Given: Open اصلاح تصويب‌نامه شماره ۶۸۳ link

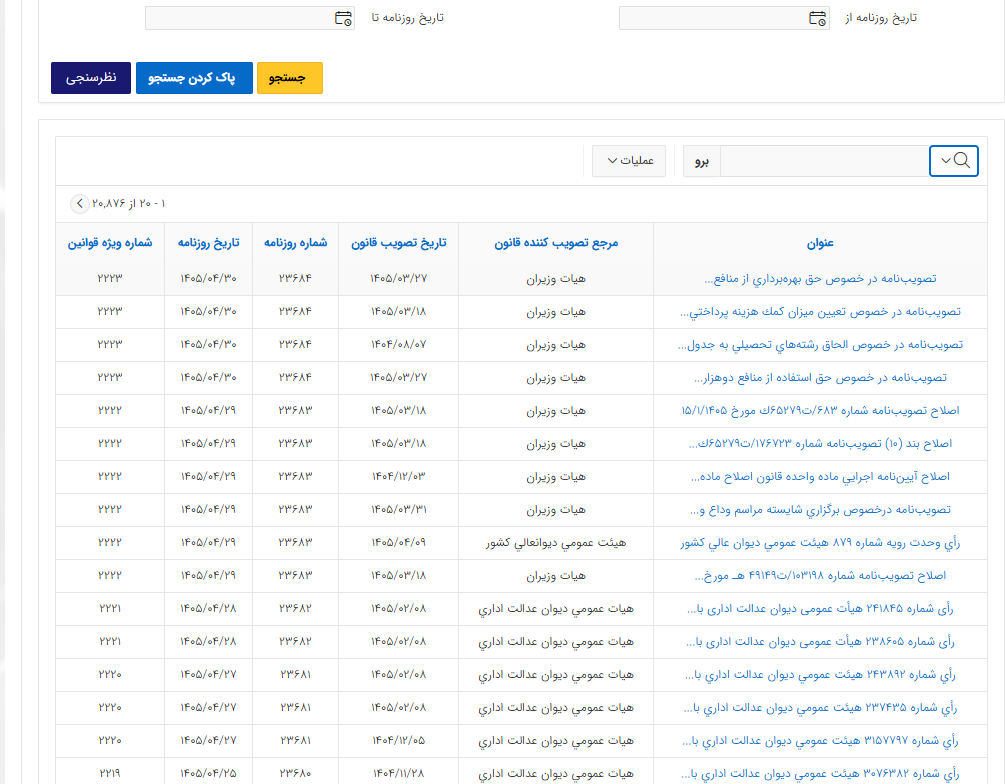Looking at the screenshot, I should click(820, 411).
